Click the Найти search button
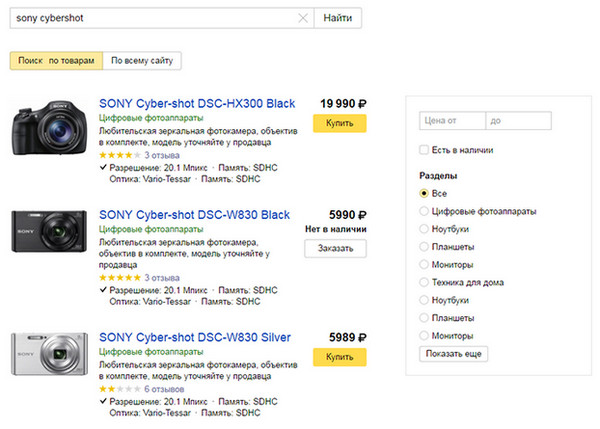Screen dimensions: 600x429 click(337, 18)
